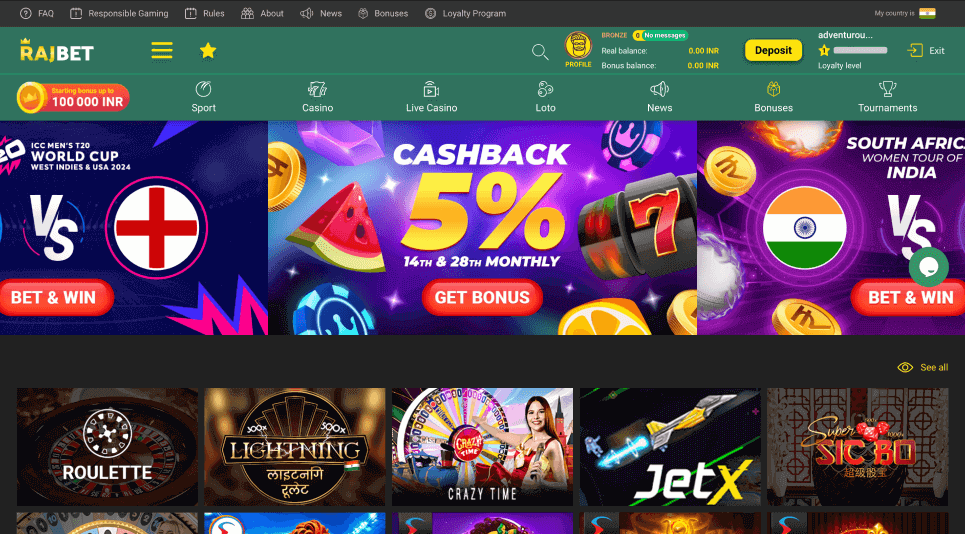Open search with the magnifier icon
The image size is (965, 534).
540,52
